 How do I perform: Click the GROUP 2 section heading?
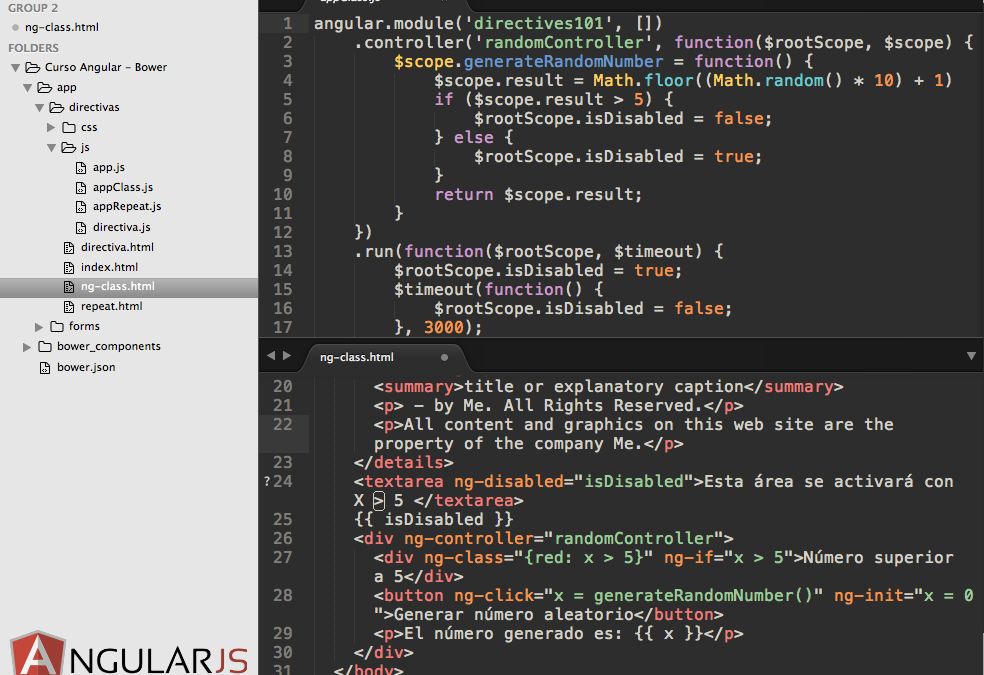(x=33, y=8)
